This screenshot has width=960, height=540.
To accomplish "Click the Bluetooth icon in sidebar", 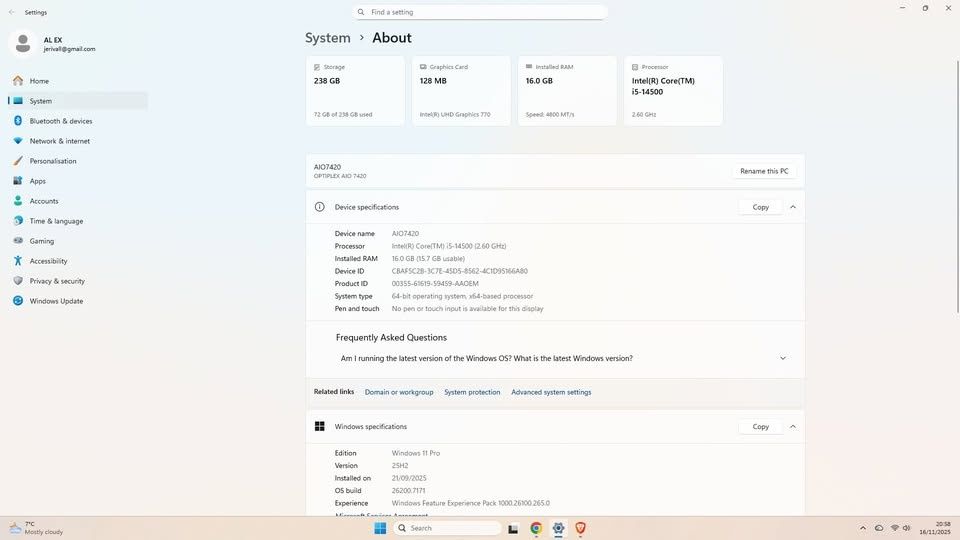I will pos(18,121).
